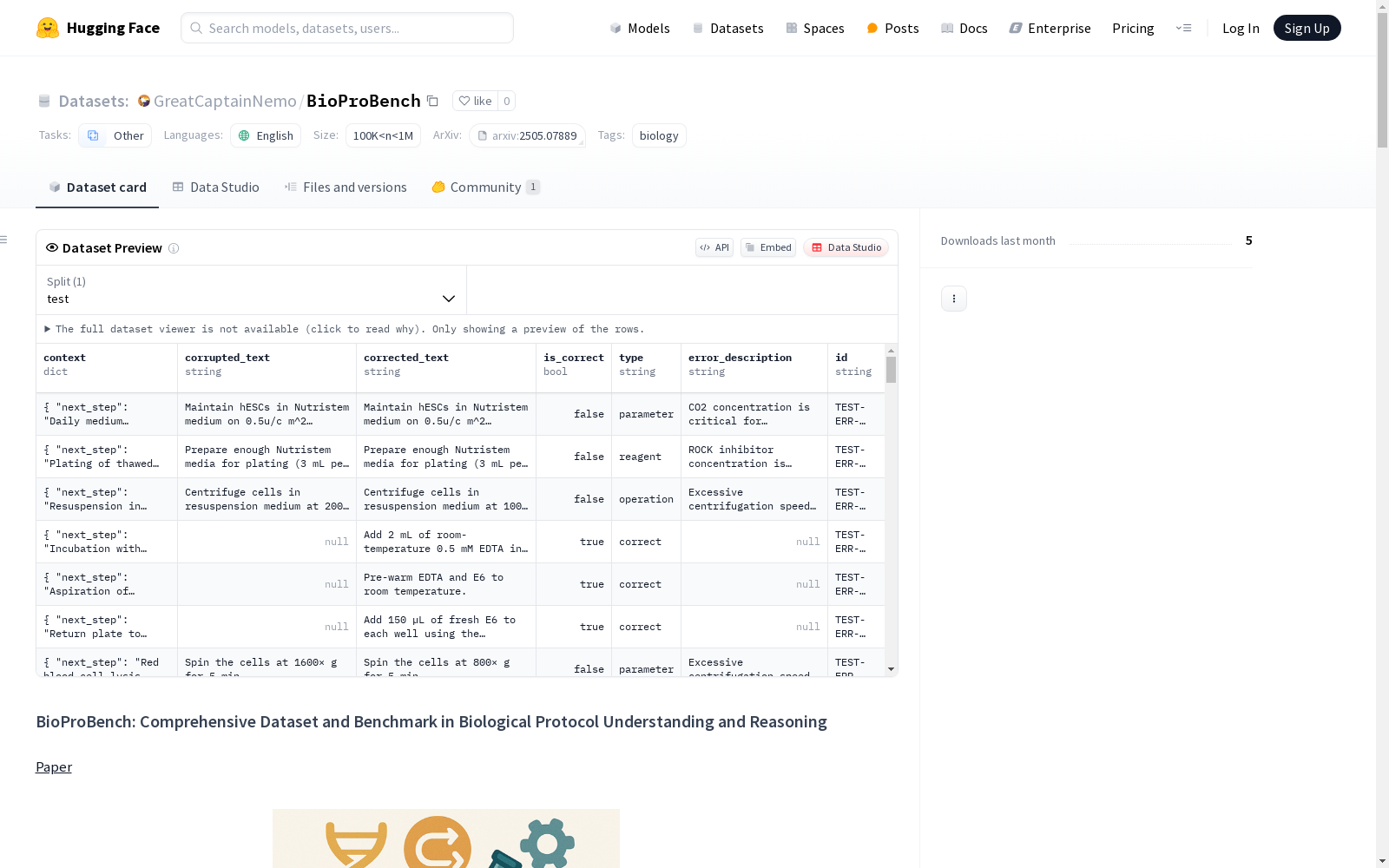Click the Datasets breadcrumb icon
Image resolution: width=1389 pixels, height=868 pixels.
pos(44,101)
